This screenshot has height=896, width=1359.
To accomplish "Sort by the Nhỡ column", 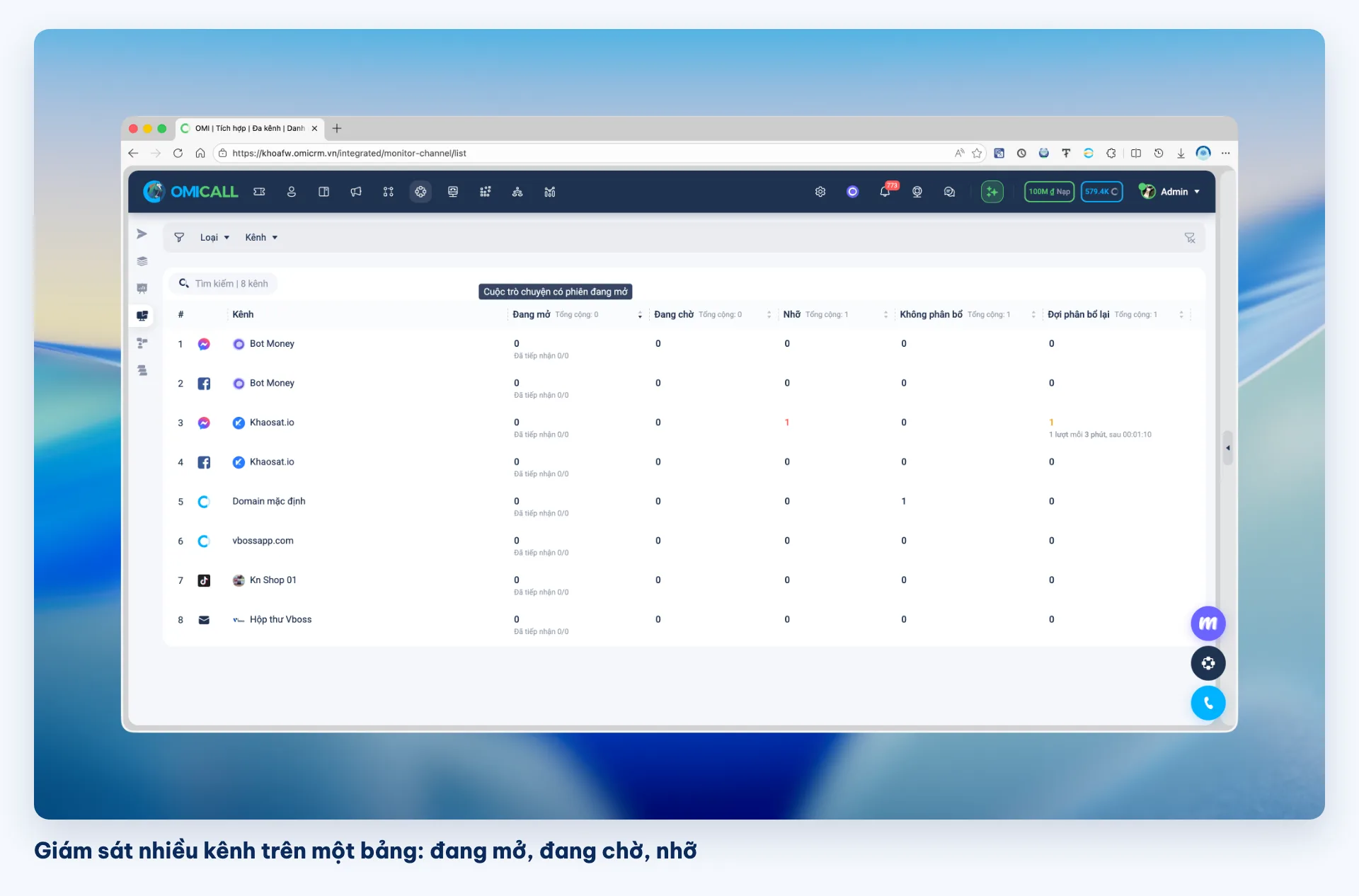I will pyautogui.click(x=885, y=315).
